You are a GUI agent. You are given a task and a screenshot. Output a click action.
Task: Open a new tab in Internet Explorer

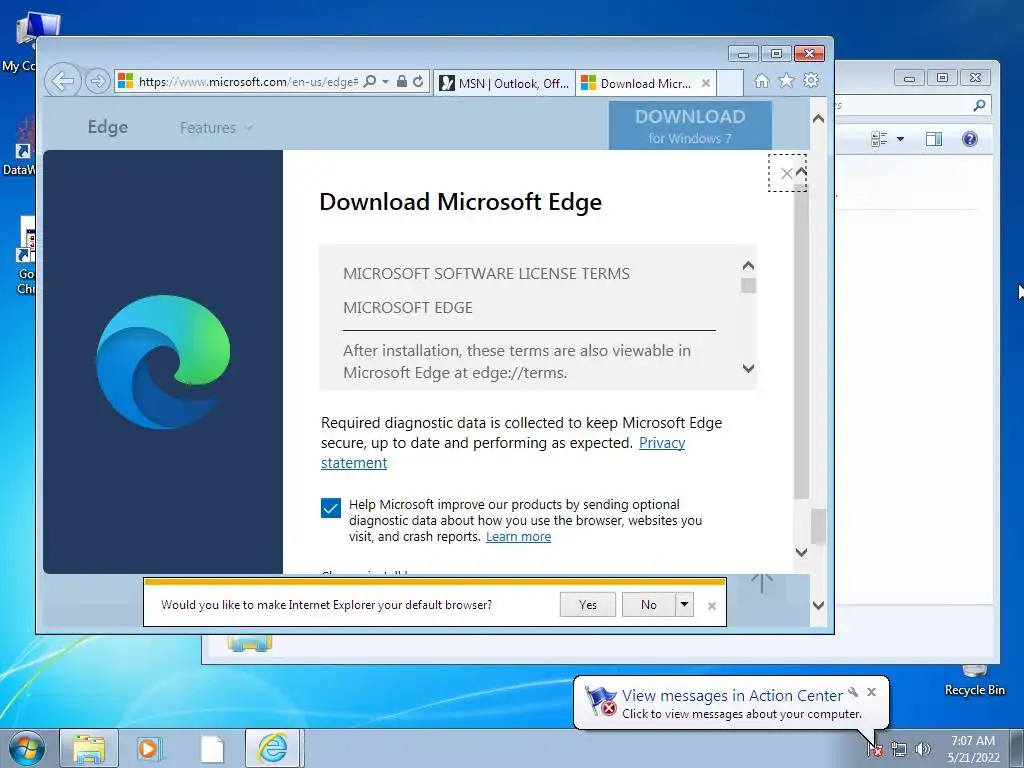(x=730, y=83)
